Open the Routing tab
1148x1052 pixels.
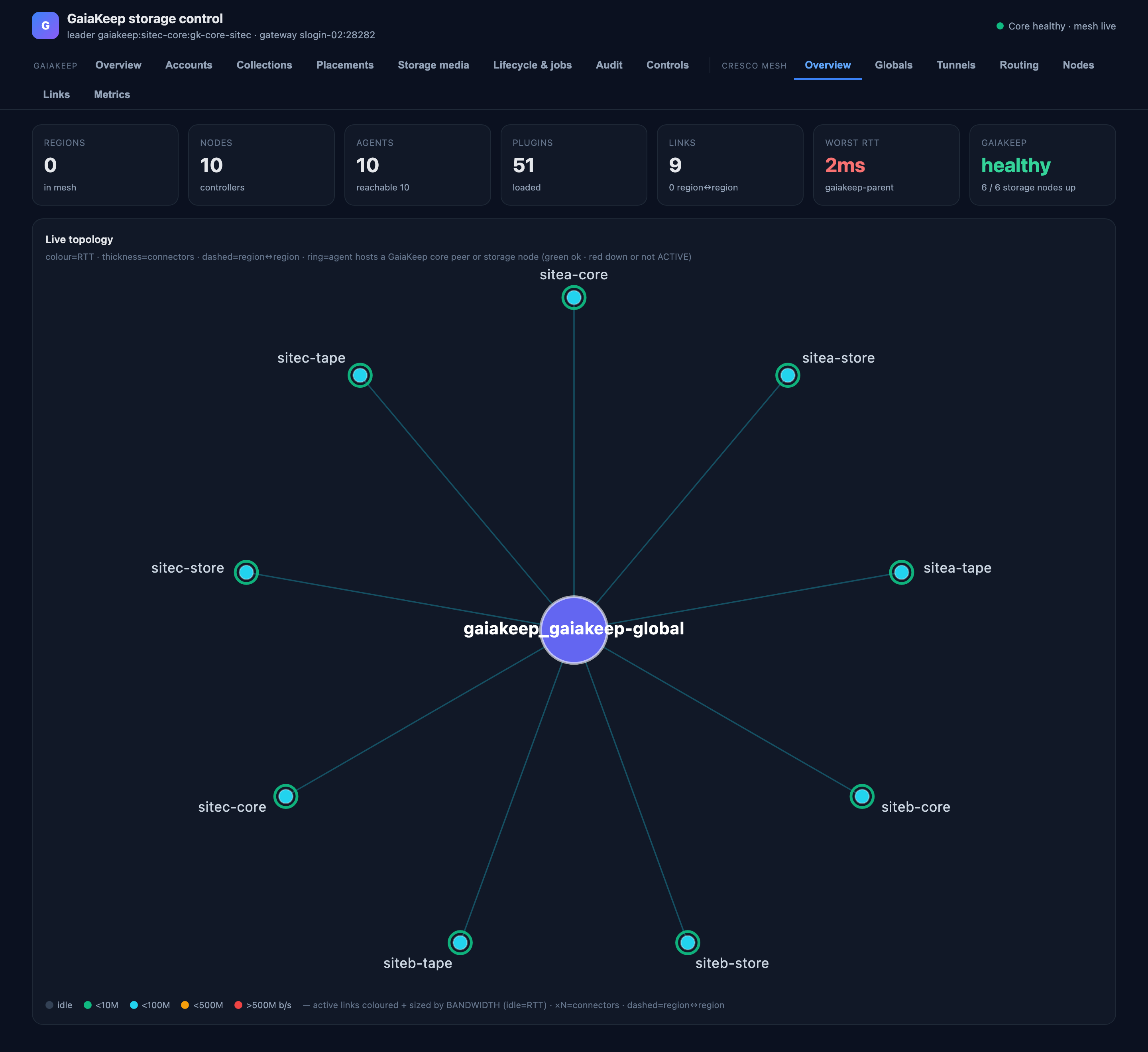tap(1019, 65)
